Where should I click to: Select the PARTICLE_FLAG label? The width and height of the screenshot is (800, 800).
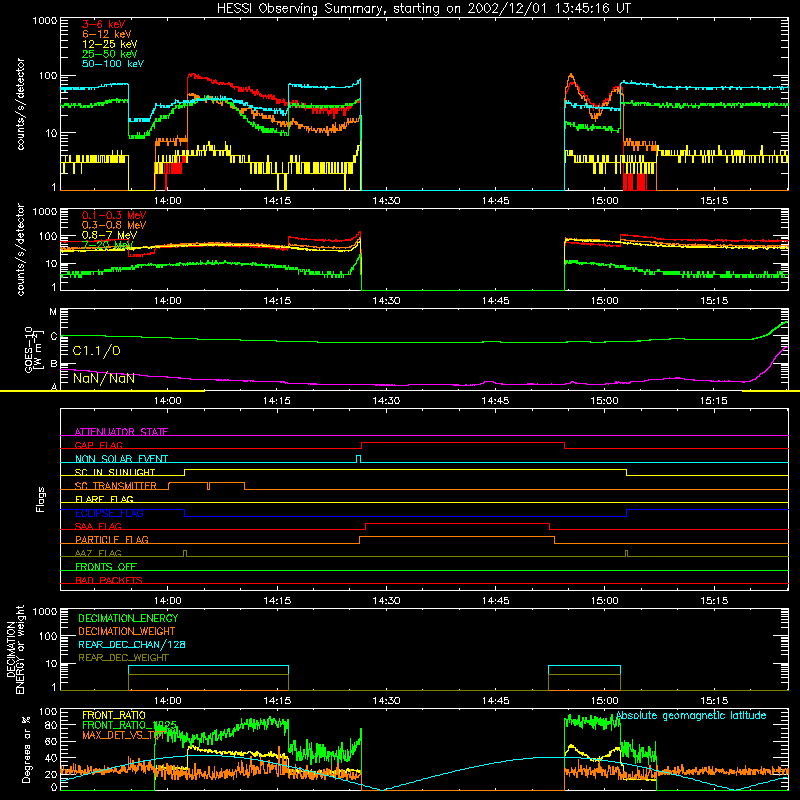pos(112,539)
